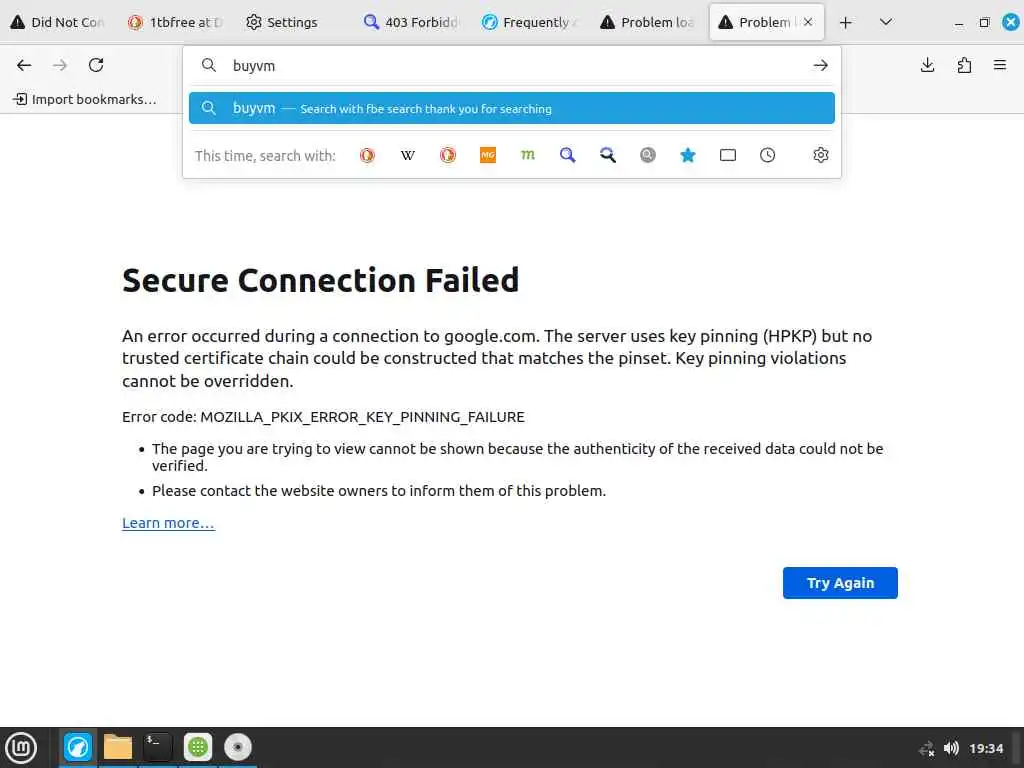Choose the orange MetaGer search engine icon

488,155
